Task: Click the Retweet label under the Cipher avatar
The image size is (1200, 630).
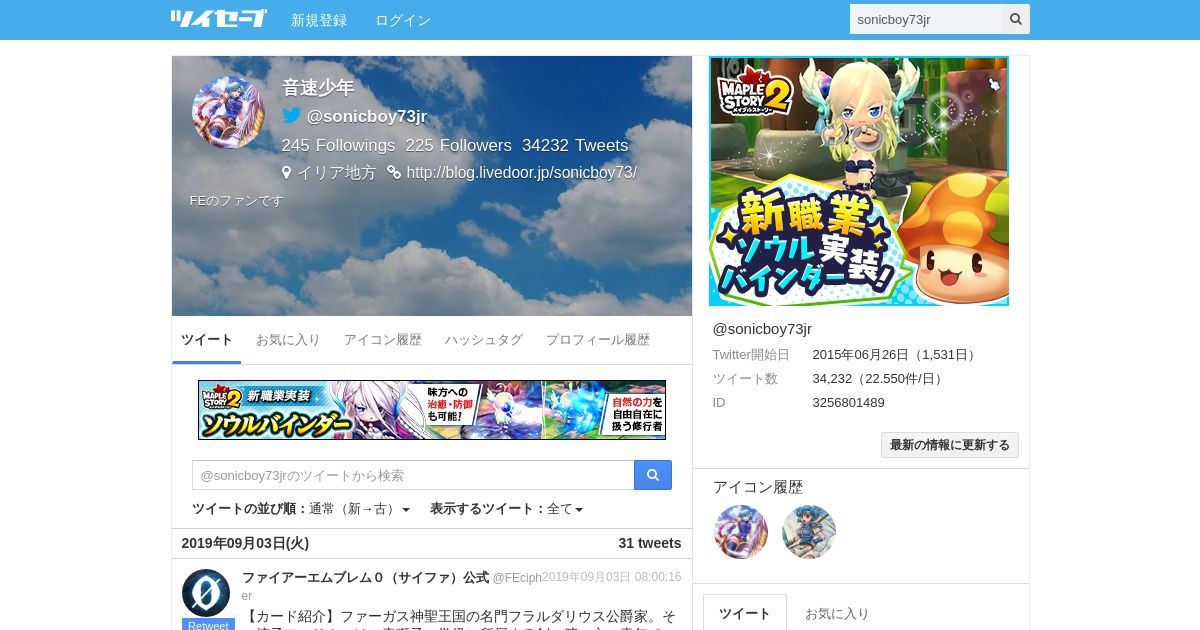Action: click(x=208, y=625)
